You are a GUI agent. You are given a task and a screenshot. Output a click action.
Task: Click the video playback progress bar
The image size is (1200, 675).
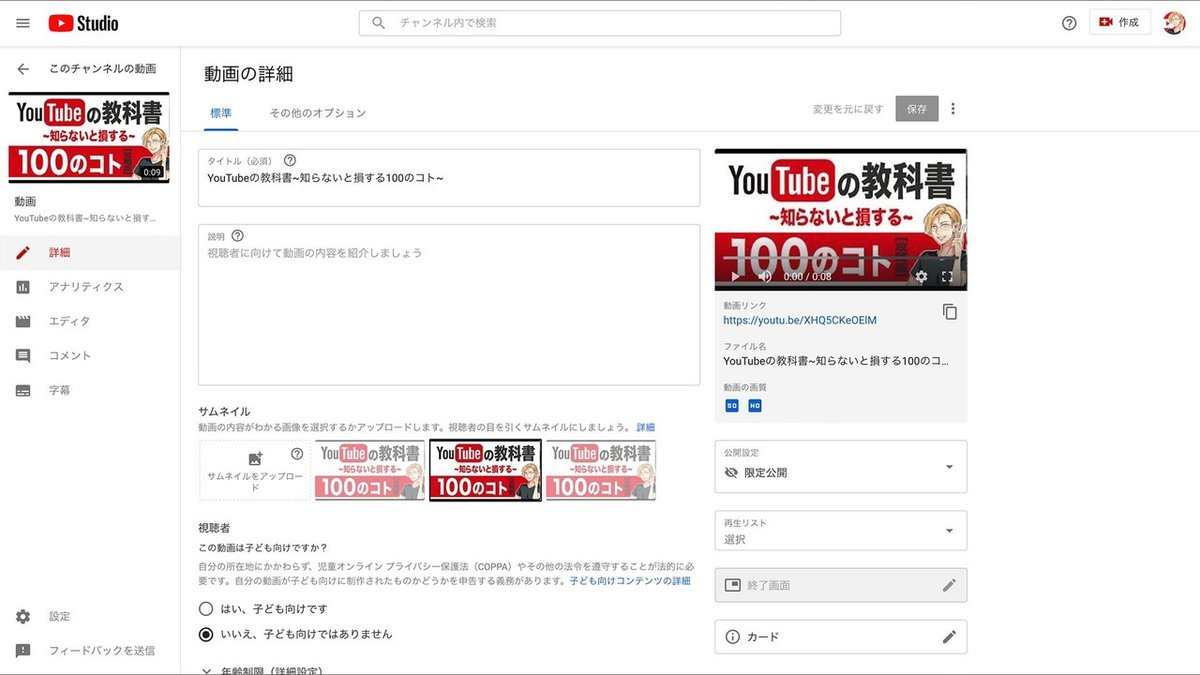840,258
